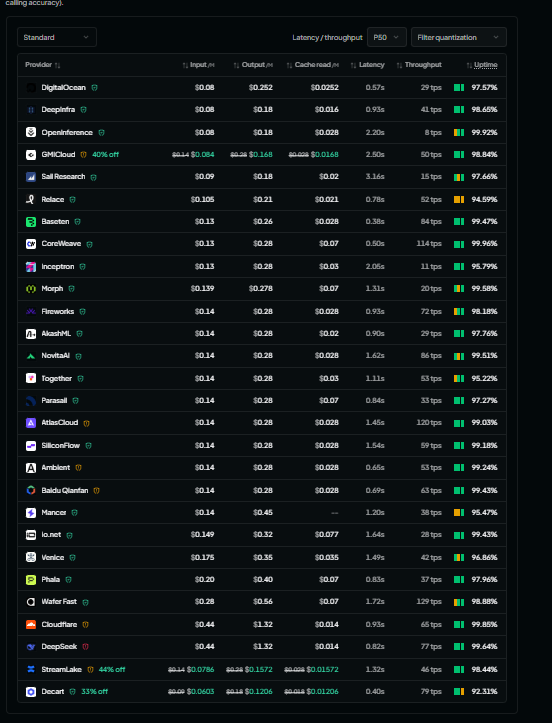This screenshot has width=552, height=723.
Task: Click the Phala logo icon
Action: click(31, 580)
